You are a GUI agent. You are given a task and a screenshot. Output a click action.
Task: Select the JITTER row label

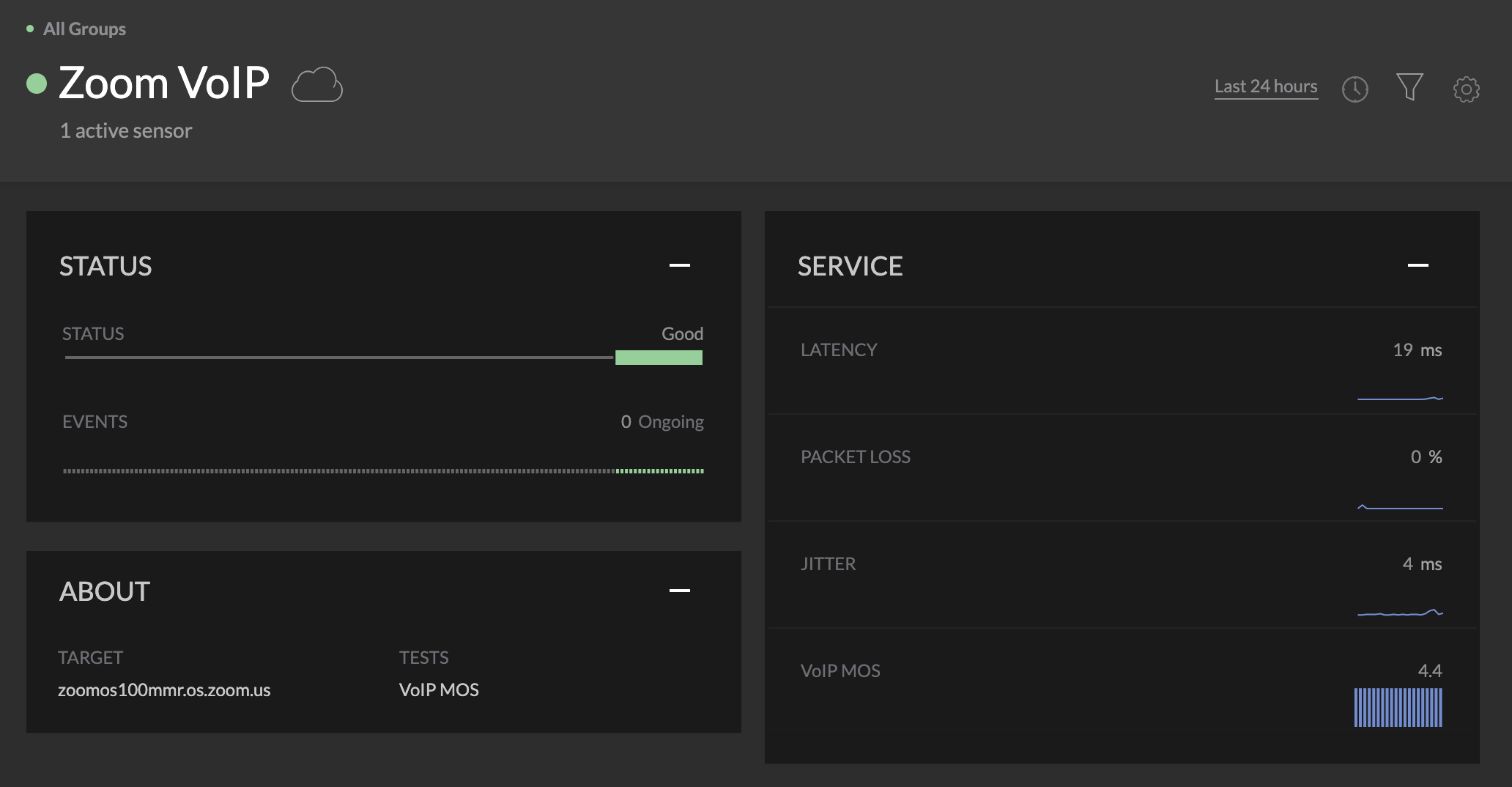(828, 564)
